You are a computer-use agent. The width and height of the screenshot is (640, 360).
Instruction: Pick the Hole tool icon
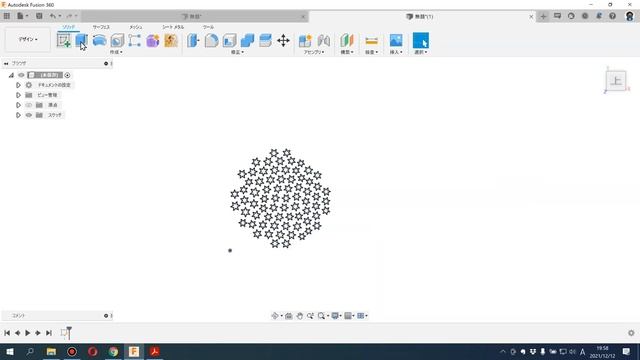(117, 40)
